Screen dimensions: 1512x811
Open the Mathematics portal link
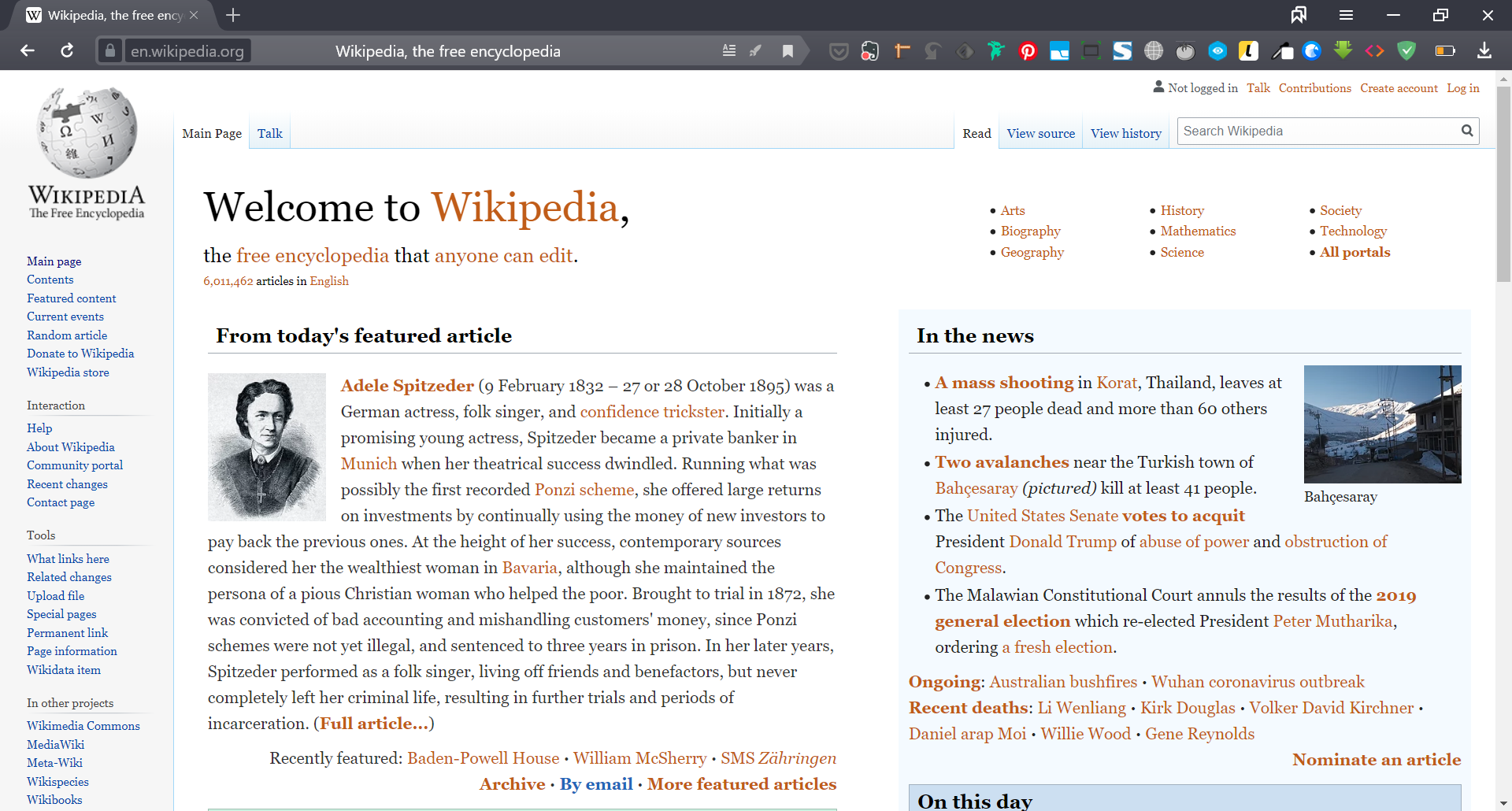point(1198,231)
